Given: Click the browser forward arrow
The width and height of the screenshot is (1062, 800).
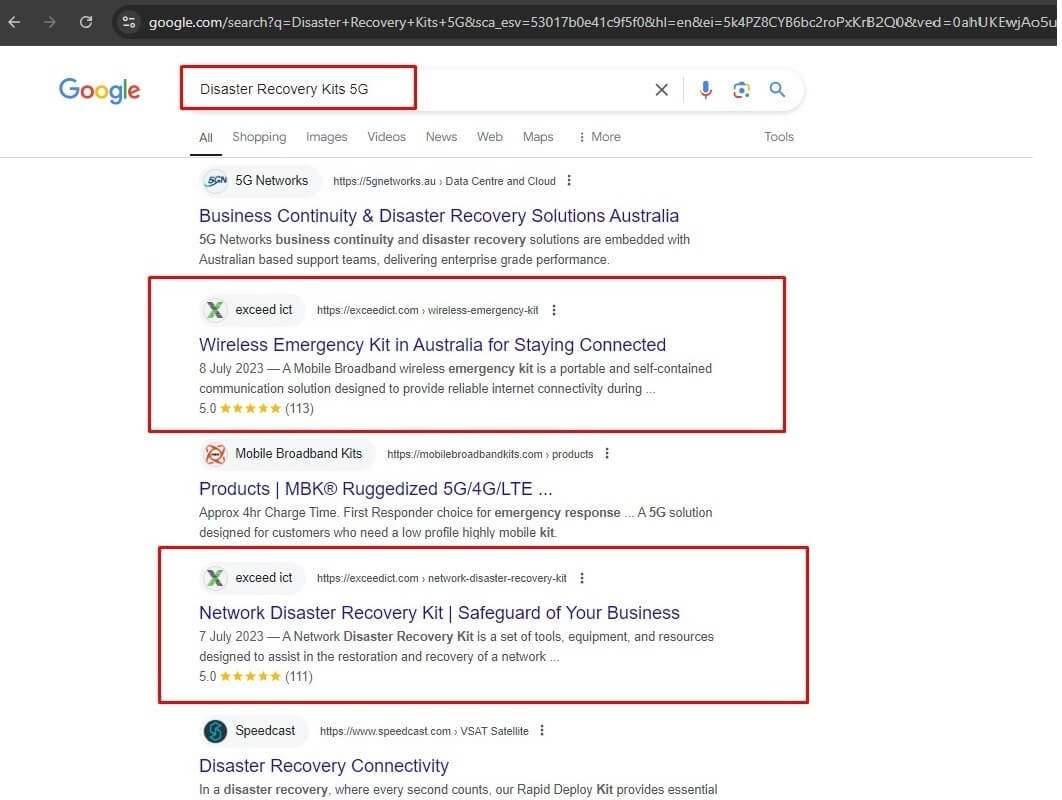Looking at the screenshot, I should point(49,22).
